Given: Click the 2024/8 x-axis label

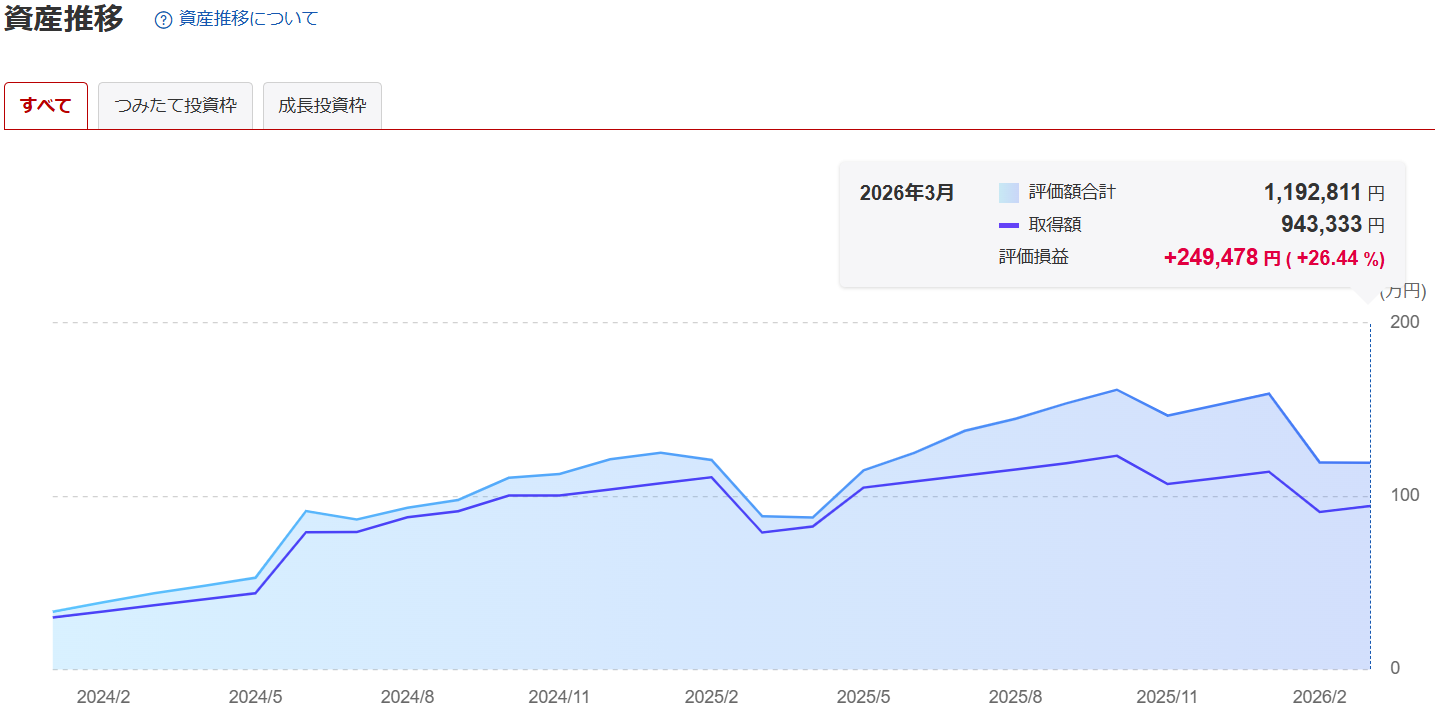Looking at the screenshot, I should click(407, 696).
